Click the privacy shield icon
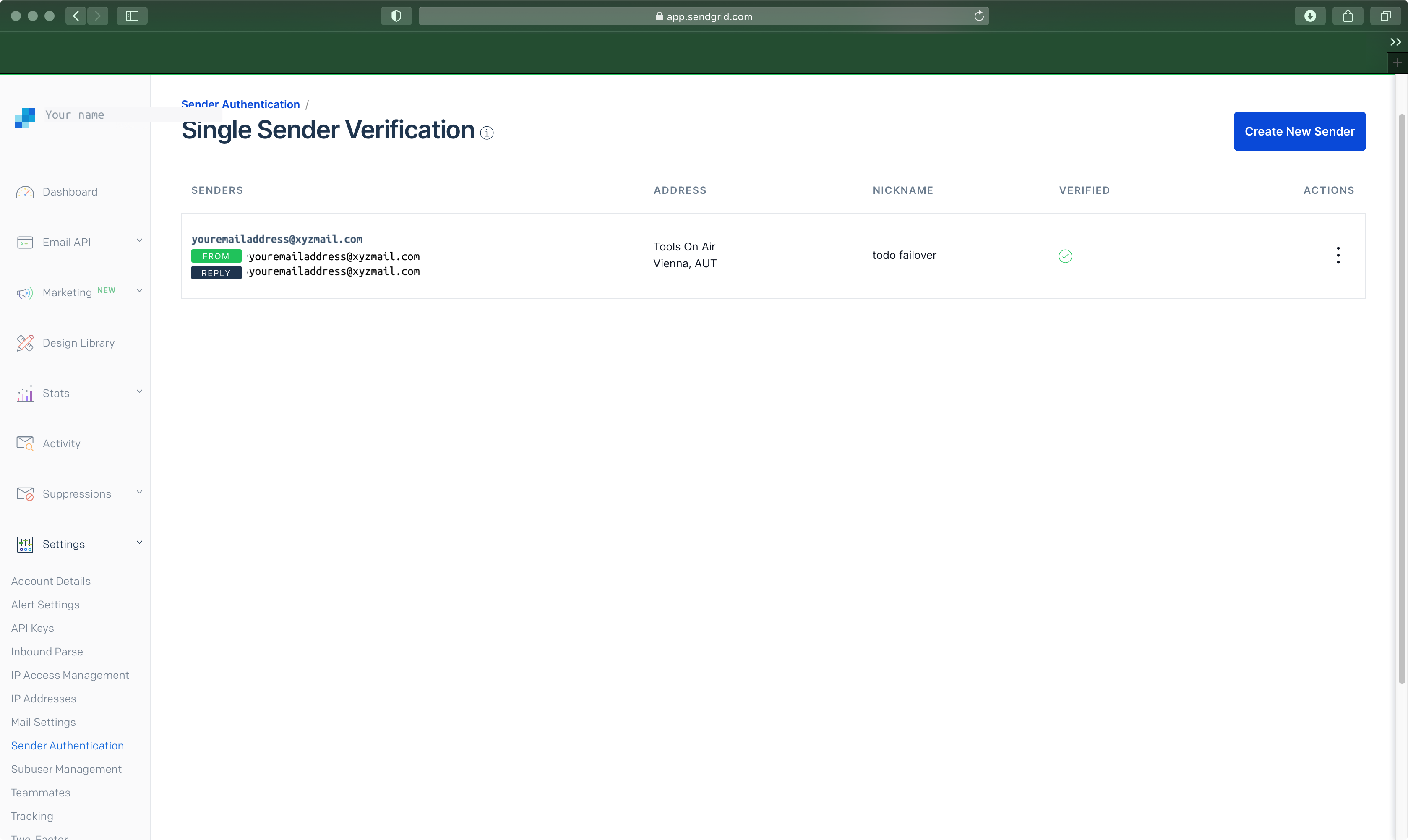This screenshot has width=1408, height=840. (396, 16)
